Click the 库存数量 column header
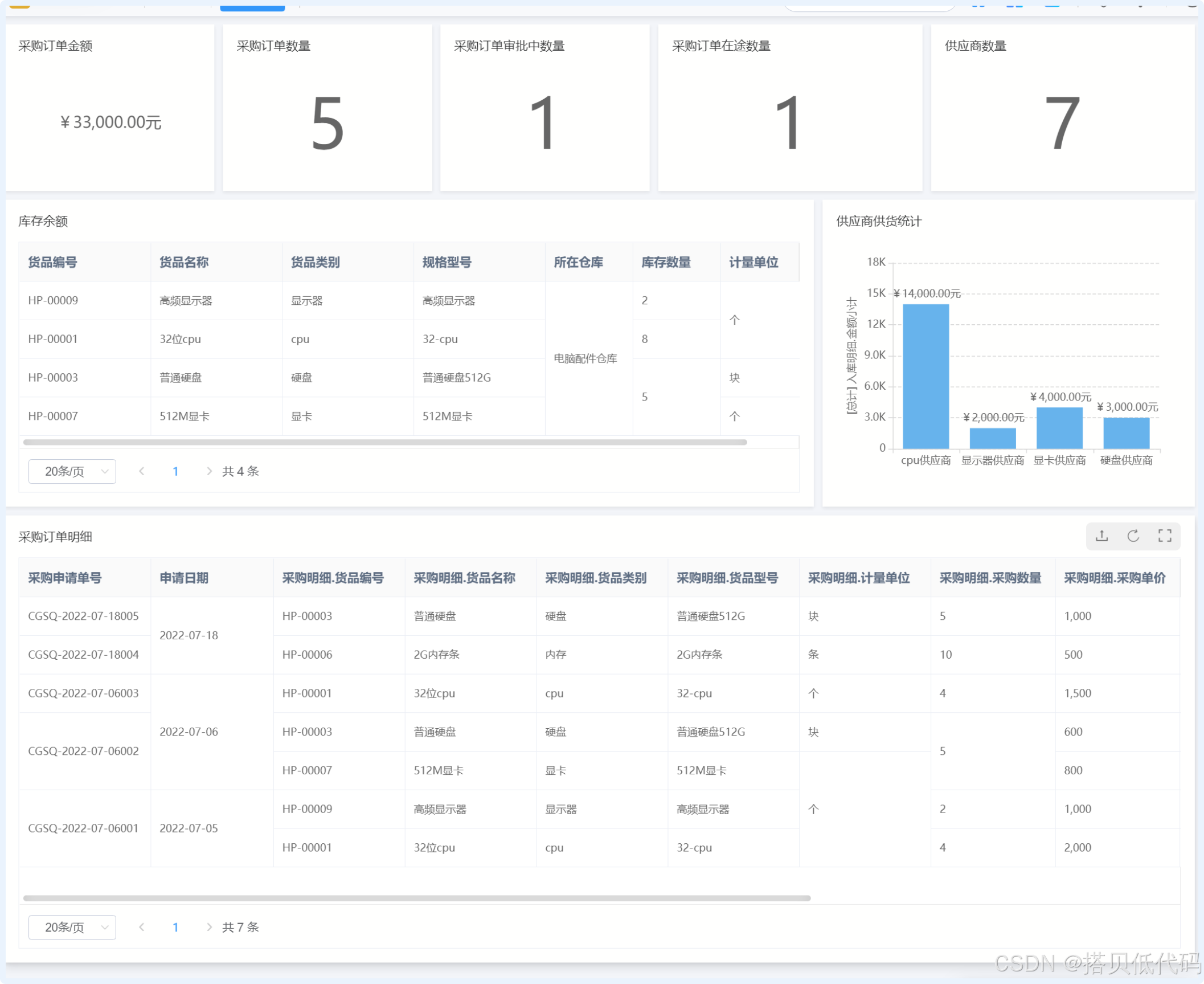The width and height of the screenshot is (1204, 984). click(666, 262)
